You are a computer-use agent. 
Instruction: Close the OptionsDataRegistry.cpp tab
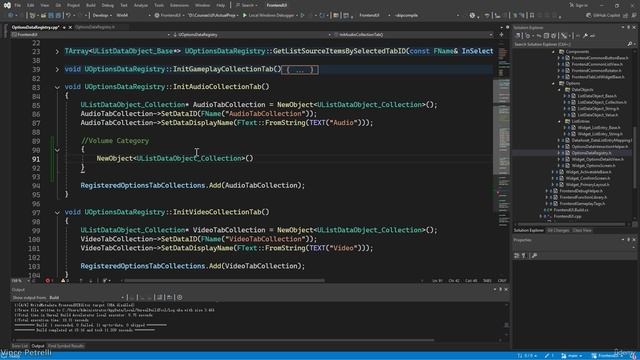(x=70, y=27)
